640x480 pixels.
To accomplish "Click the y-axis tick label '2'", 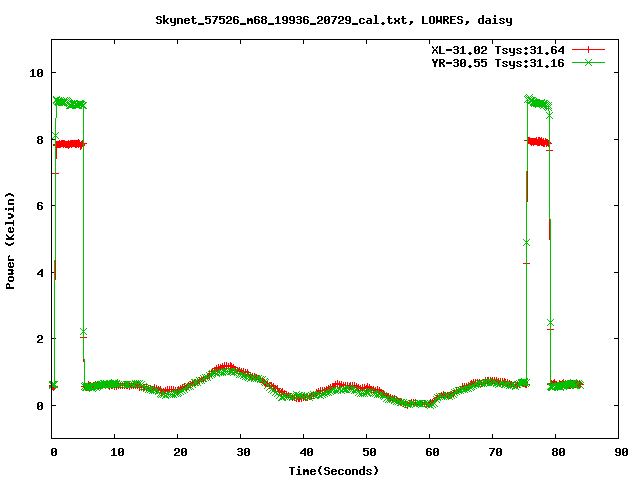I will click(40, 339).
